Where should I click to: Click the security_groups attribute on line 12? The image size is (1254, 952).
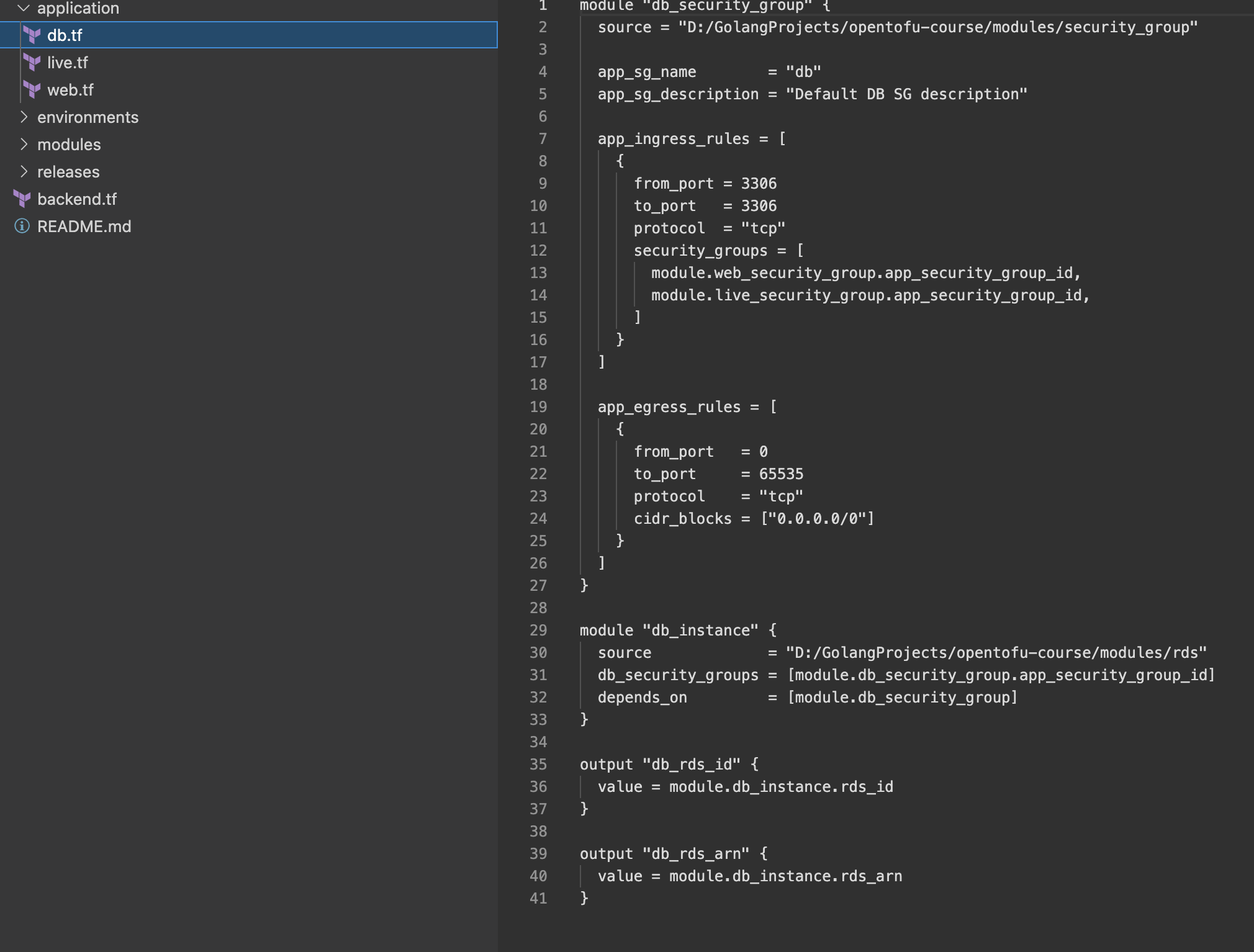pos(700,251)
